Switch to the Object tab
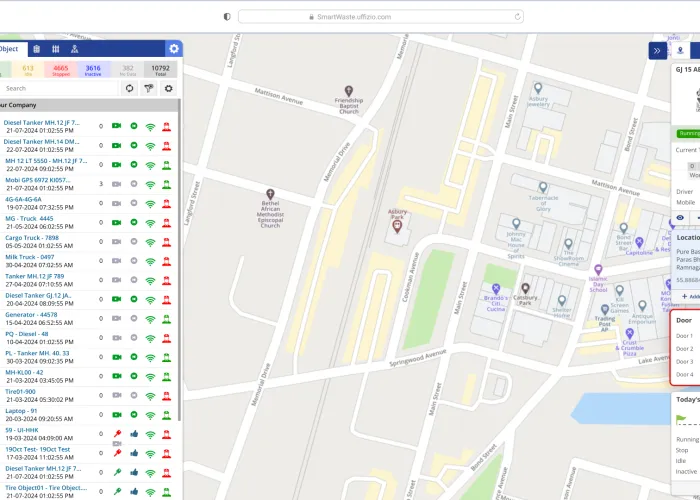This screenshot has height=500, width=700. [x=8, y=49]
